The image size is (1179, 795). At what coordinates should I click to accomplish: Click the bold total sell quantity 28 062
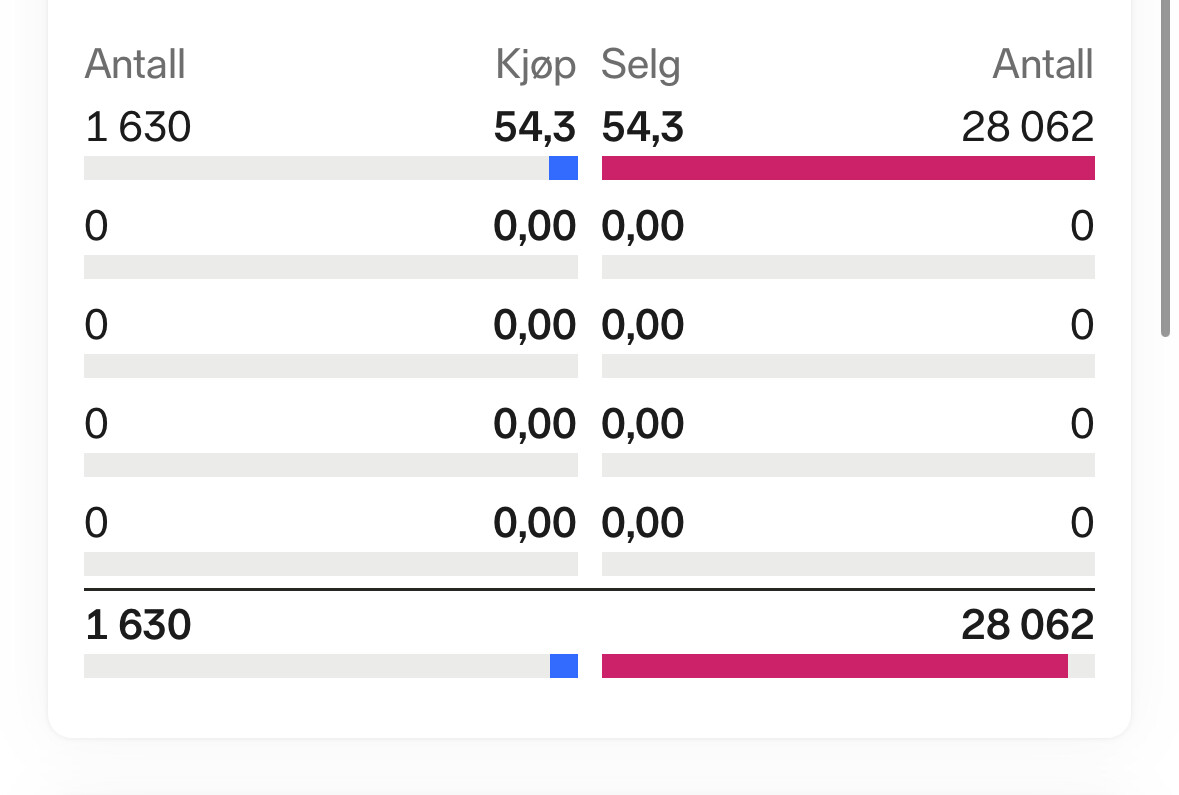tap(1028, 625)
